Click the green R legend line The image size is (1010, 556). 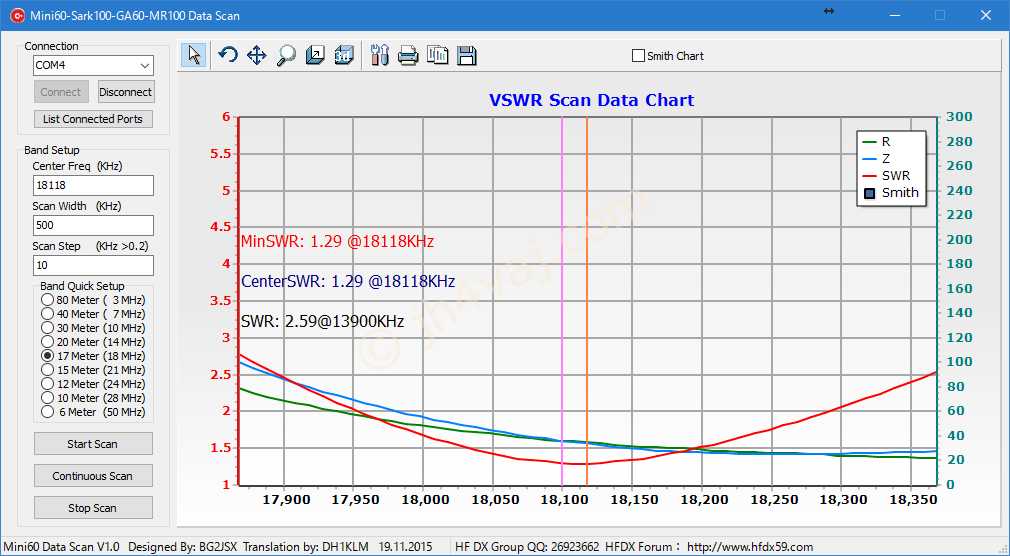[x=869, y=142]
